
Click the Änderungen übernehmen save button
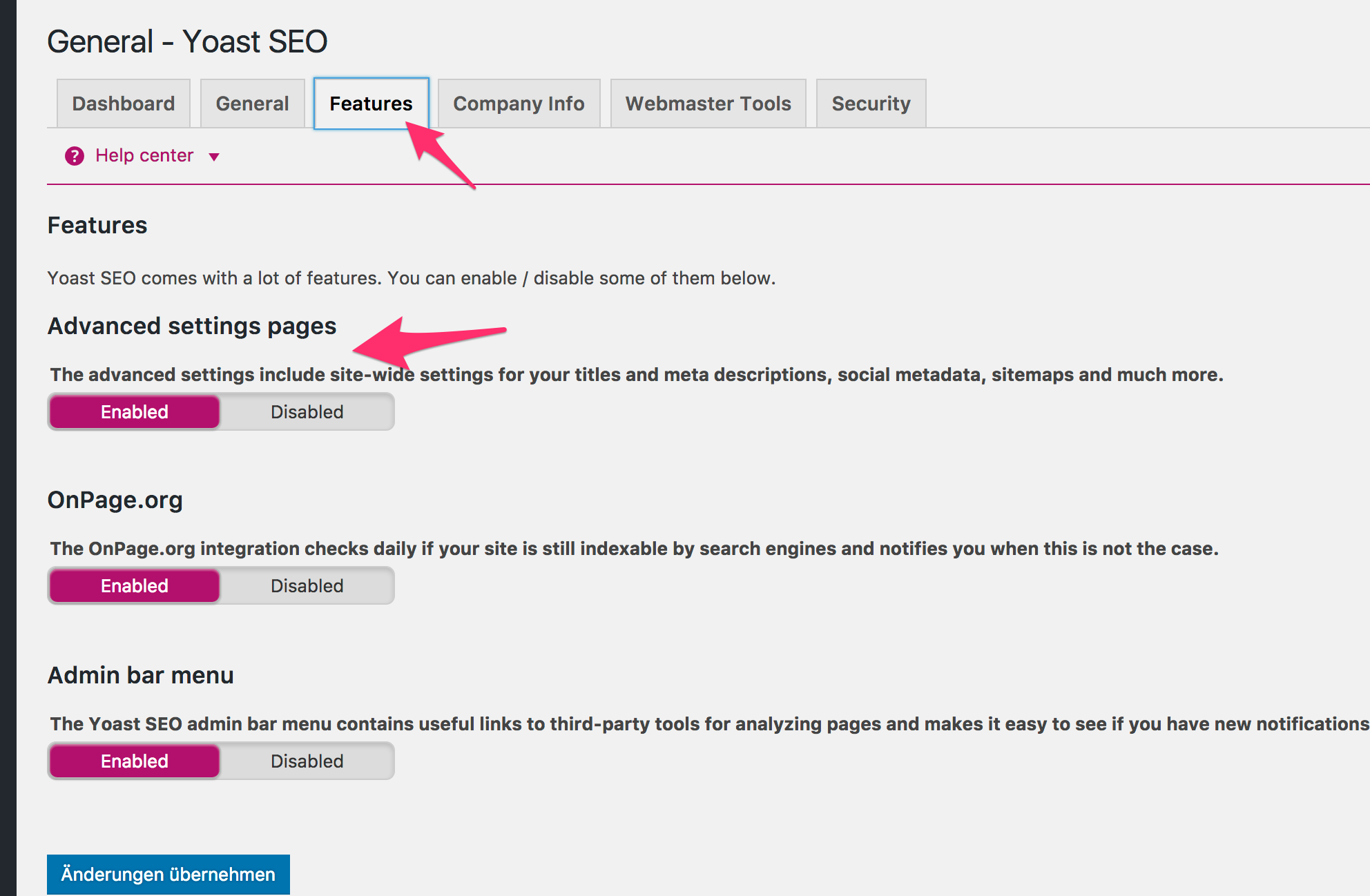coord(168,875)
